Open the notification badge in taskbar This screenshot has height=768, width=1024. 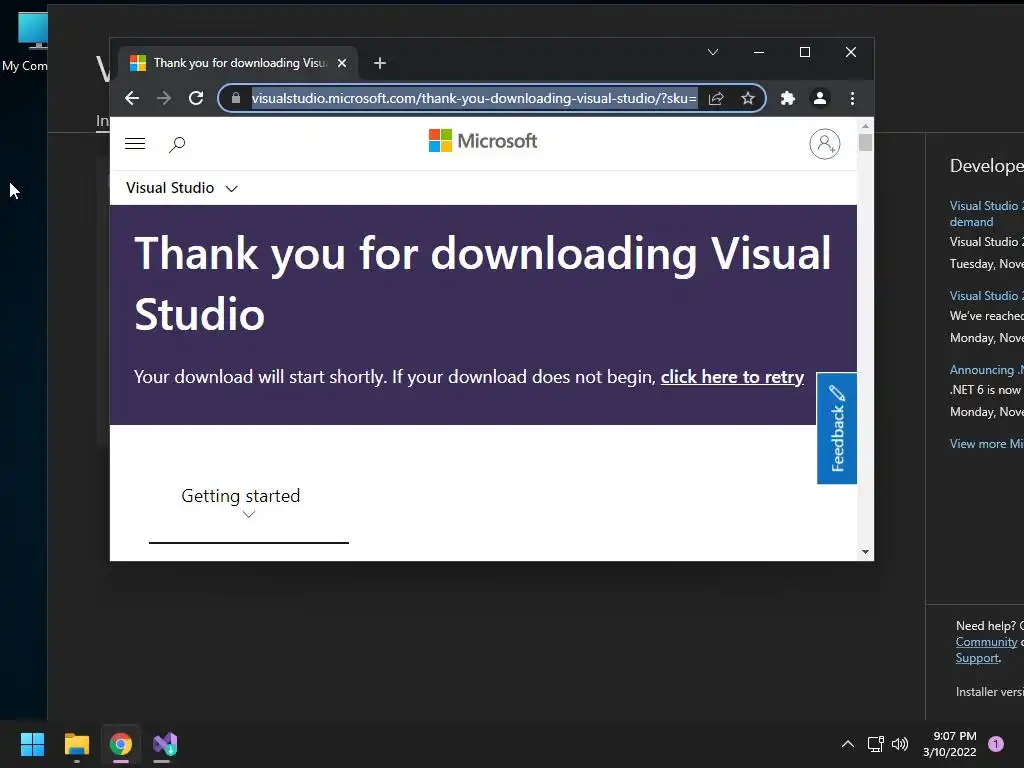click(995, 744)
